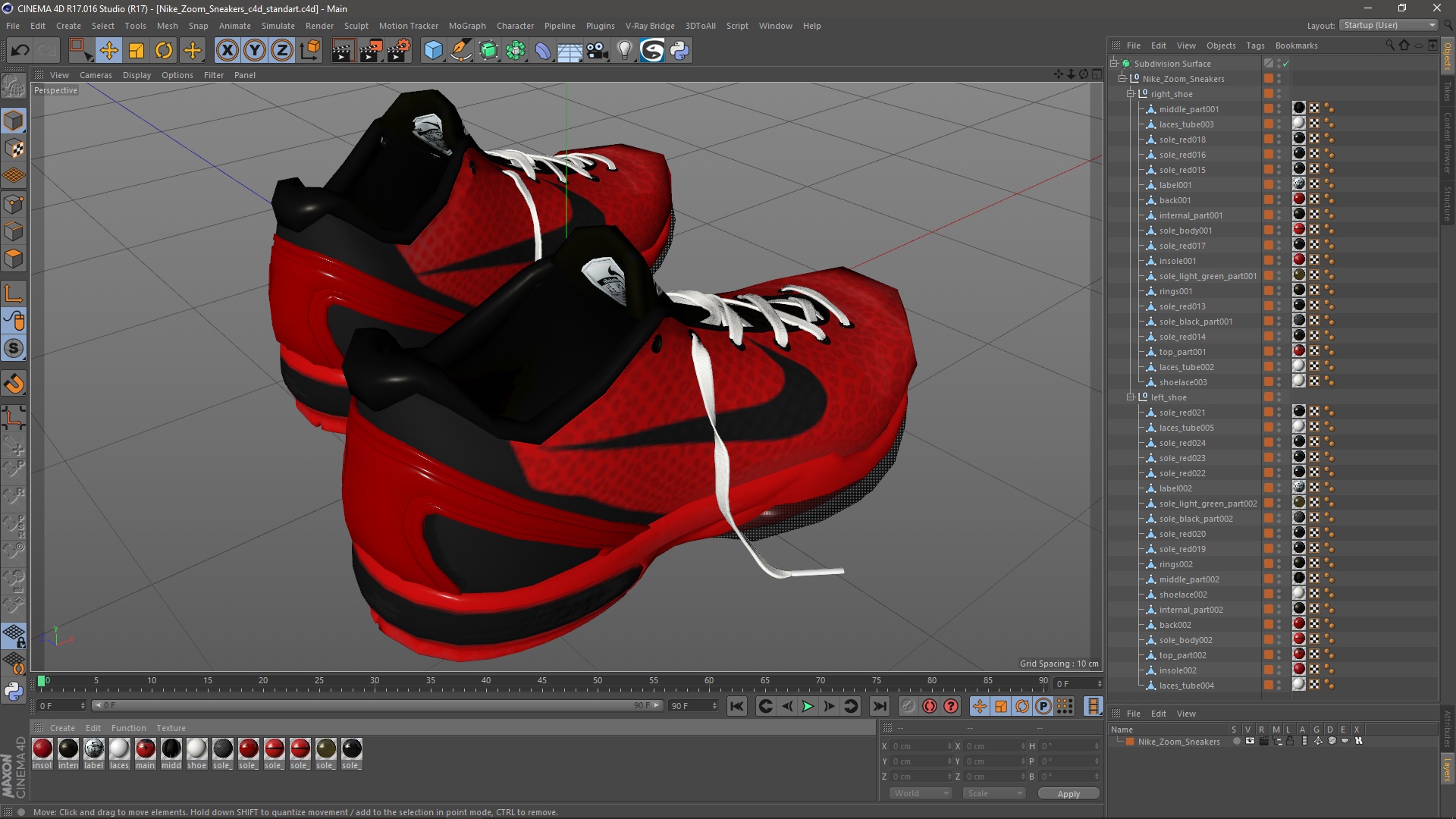Select Texture mode in left toolbar
Viewport: 1456px width, 819px height.
coord(14,149)
